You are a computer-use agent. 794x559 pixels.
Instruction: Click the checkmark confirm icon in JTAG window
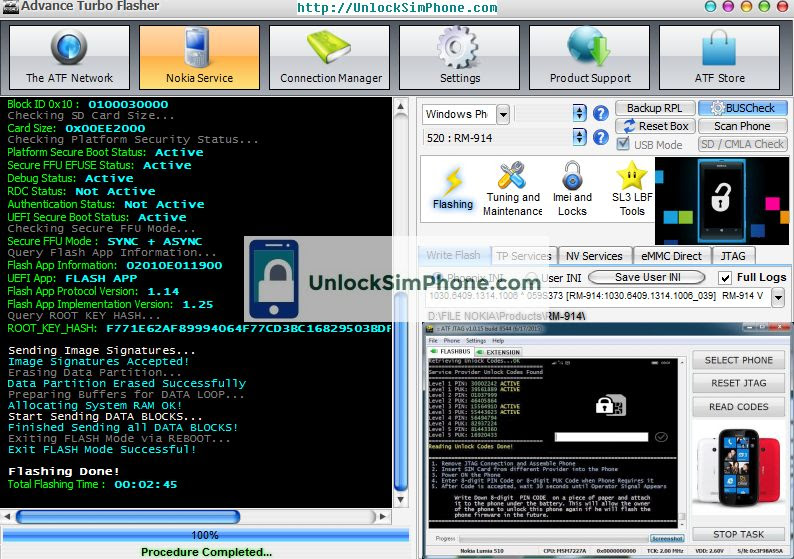661,437
